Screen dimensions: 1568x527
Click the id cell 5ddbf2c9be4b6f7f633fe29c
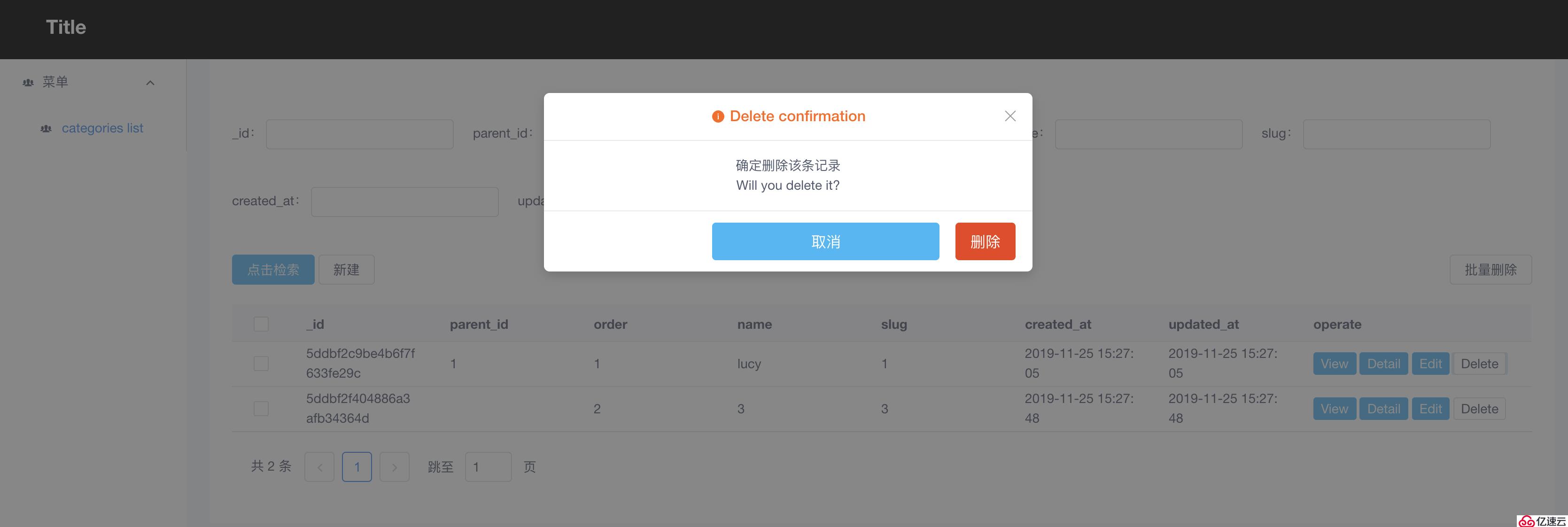[360, 363]
